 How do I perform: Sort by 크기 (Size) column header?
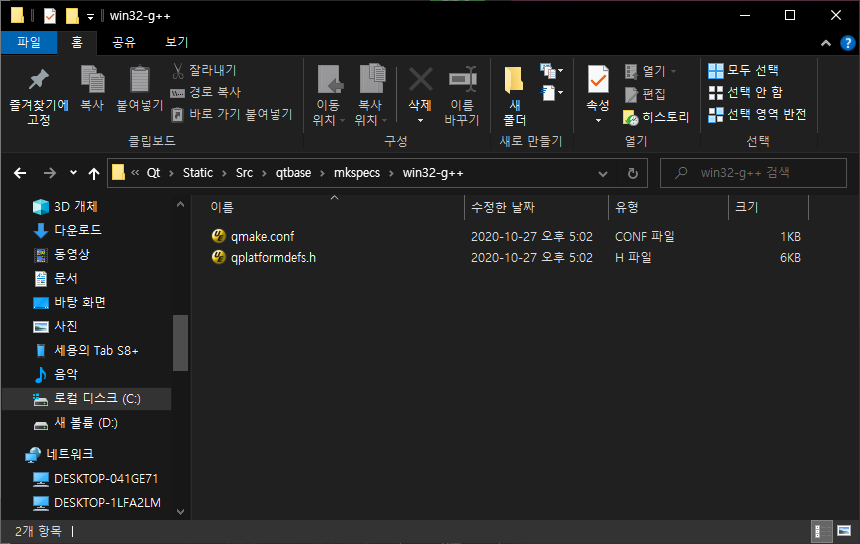768,207
